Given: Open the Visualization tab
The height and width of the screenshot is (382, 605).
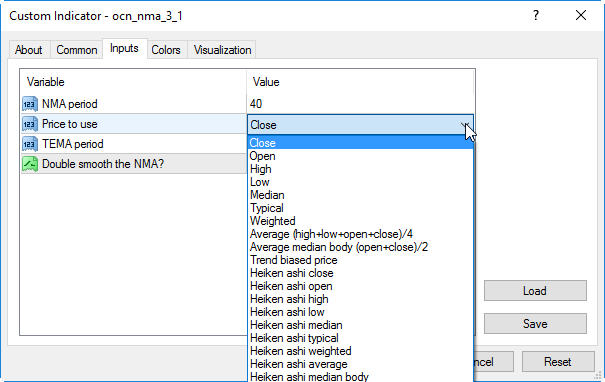Looking at the screenshot, I should click(222, 50).
